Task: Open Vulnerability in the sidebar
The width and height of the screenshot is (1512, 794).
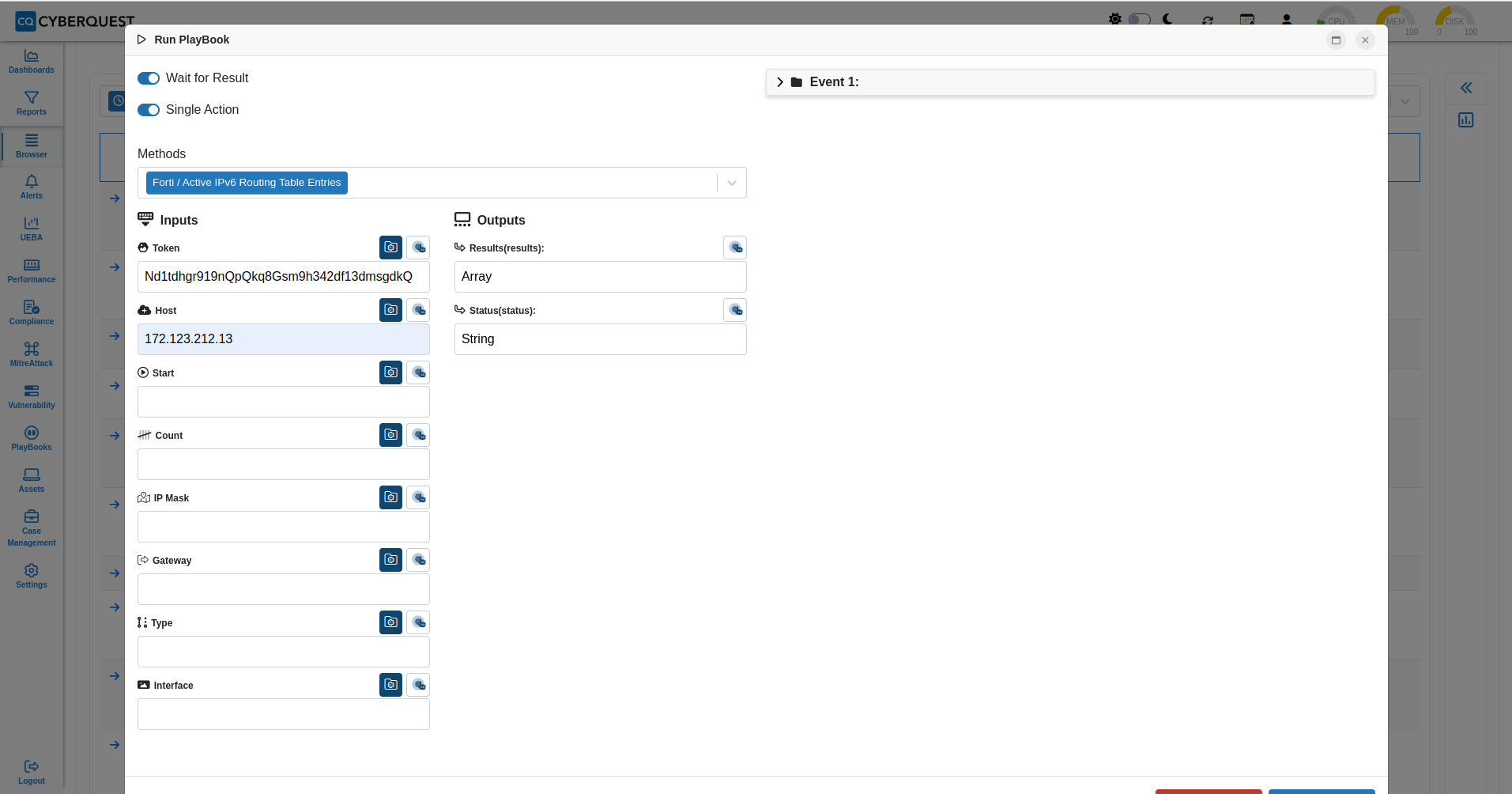Action: click(32, 397)
